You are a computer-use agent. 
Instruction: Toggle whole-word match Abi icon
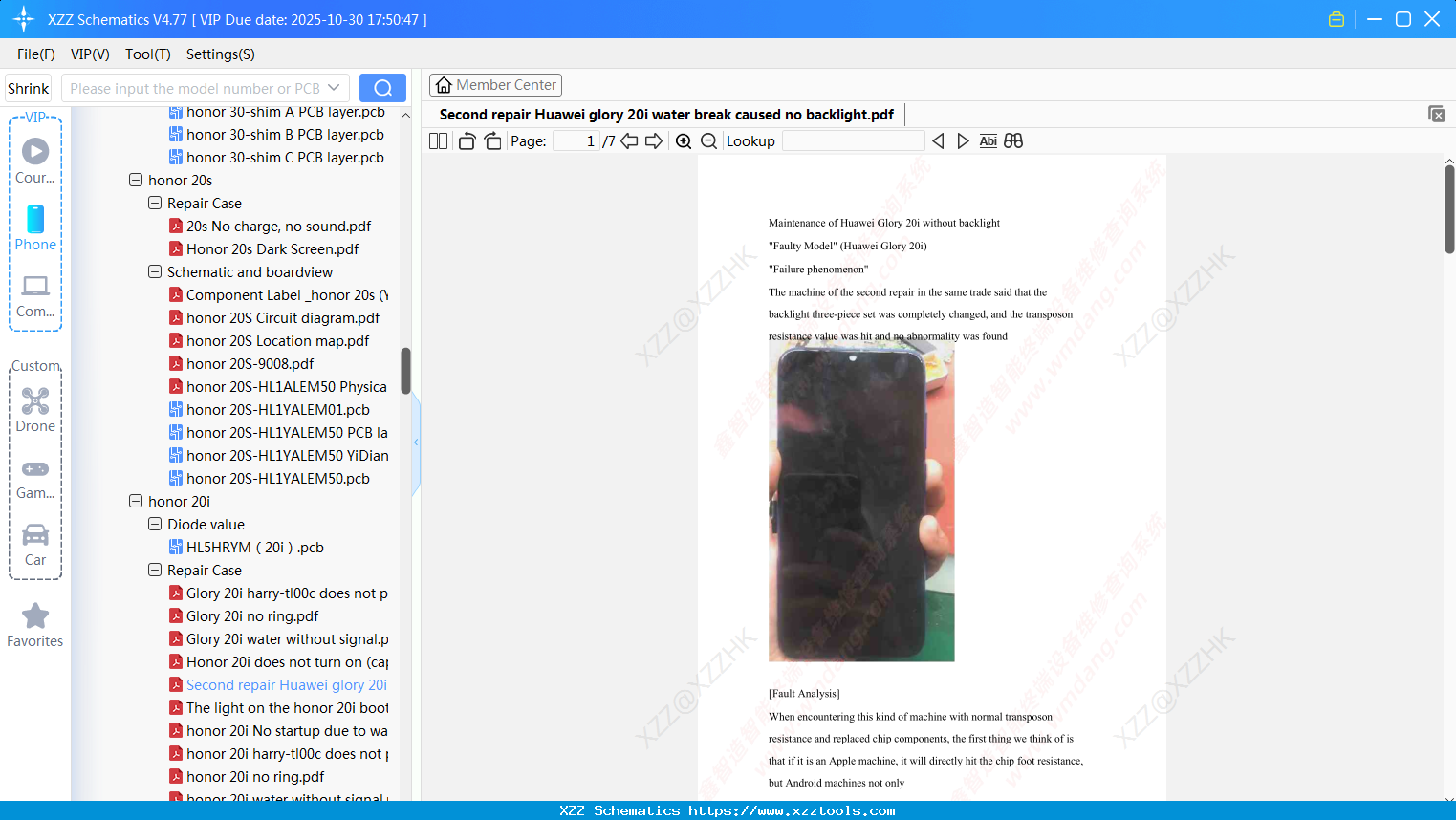pos(989,141)
